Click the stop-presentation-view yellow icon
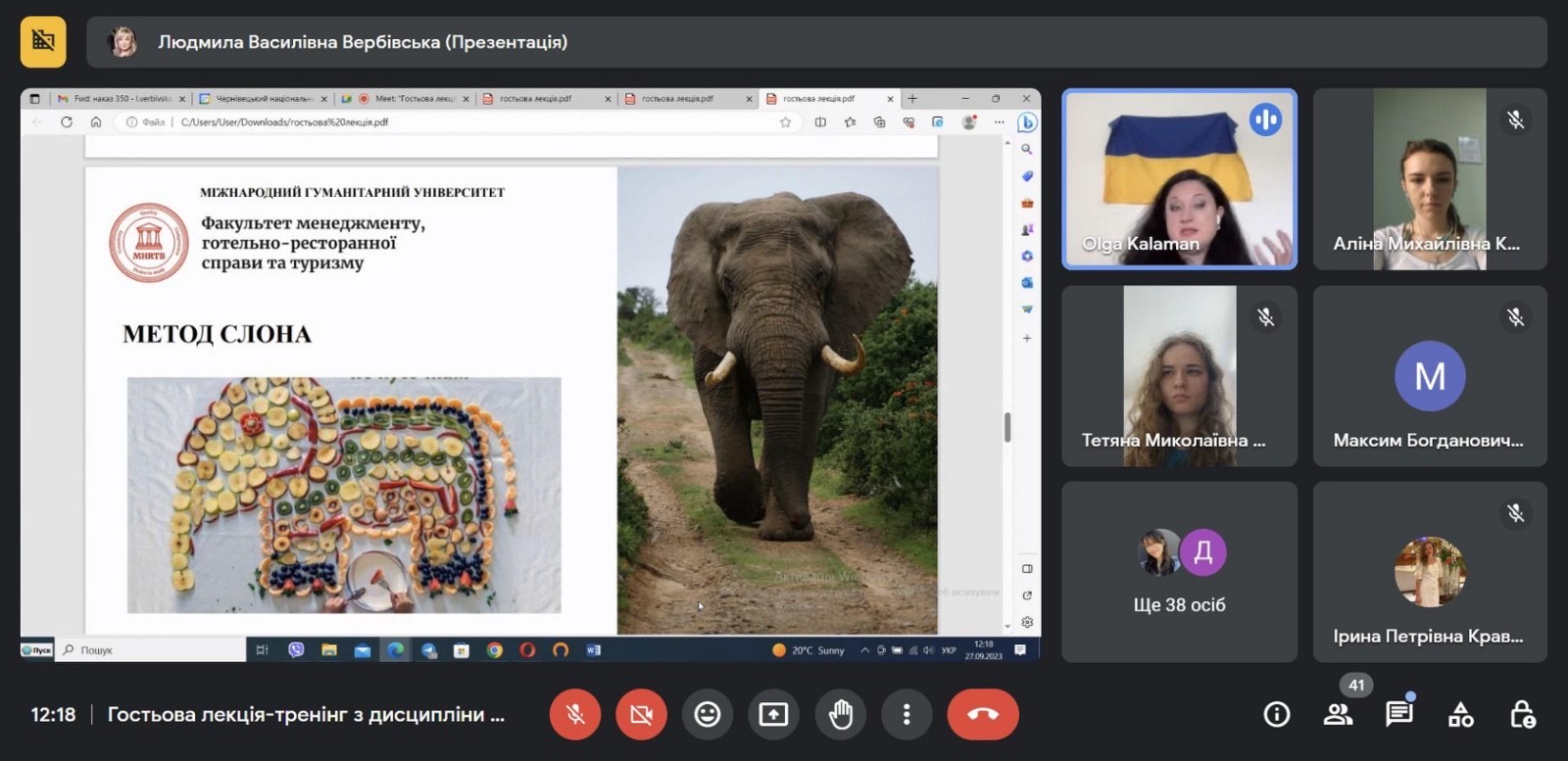This screenshot has height=761, width=1568. pos(43,41)
